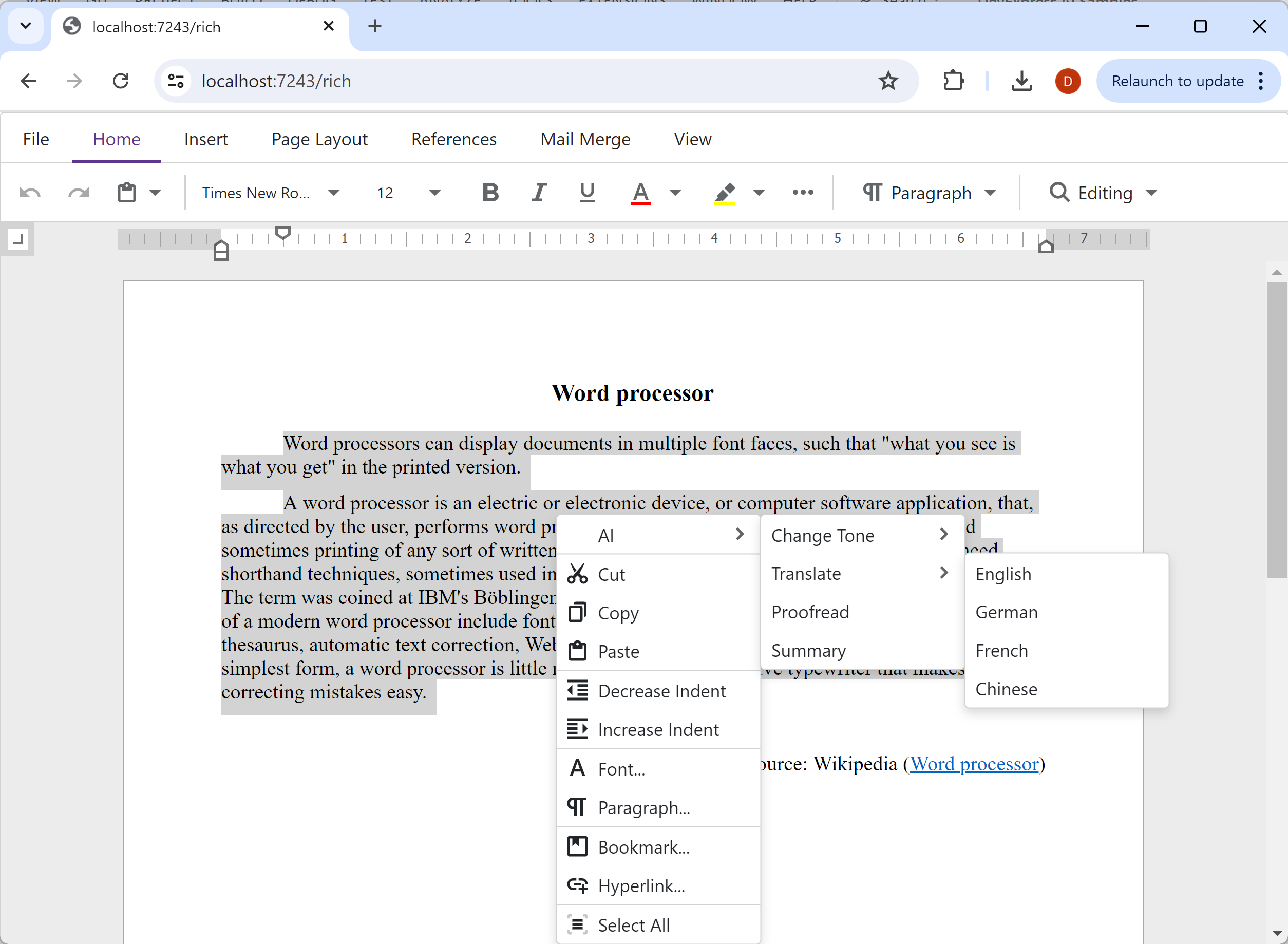
Task: Expand the Editing mode dropdown
Action: point(1154,192)
